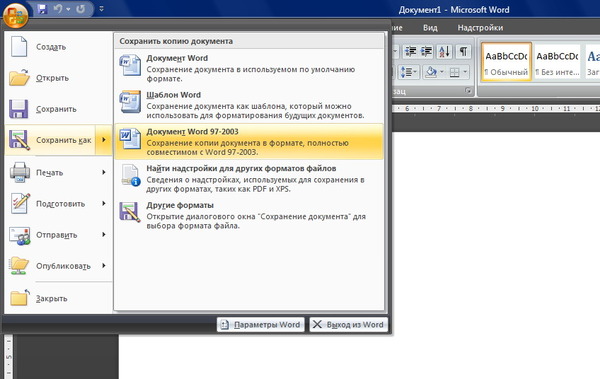Click the Save icon in Quick Access Toolbar
The height and width of the screenshot is (379, 600).
point(42,9)
